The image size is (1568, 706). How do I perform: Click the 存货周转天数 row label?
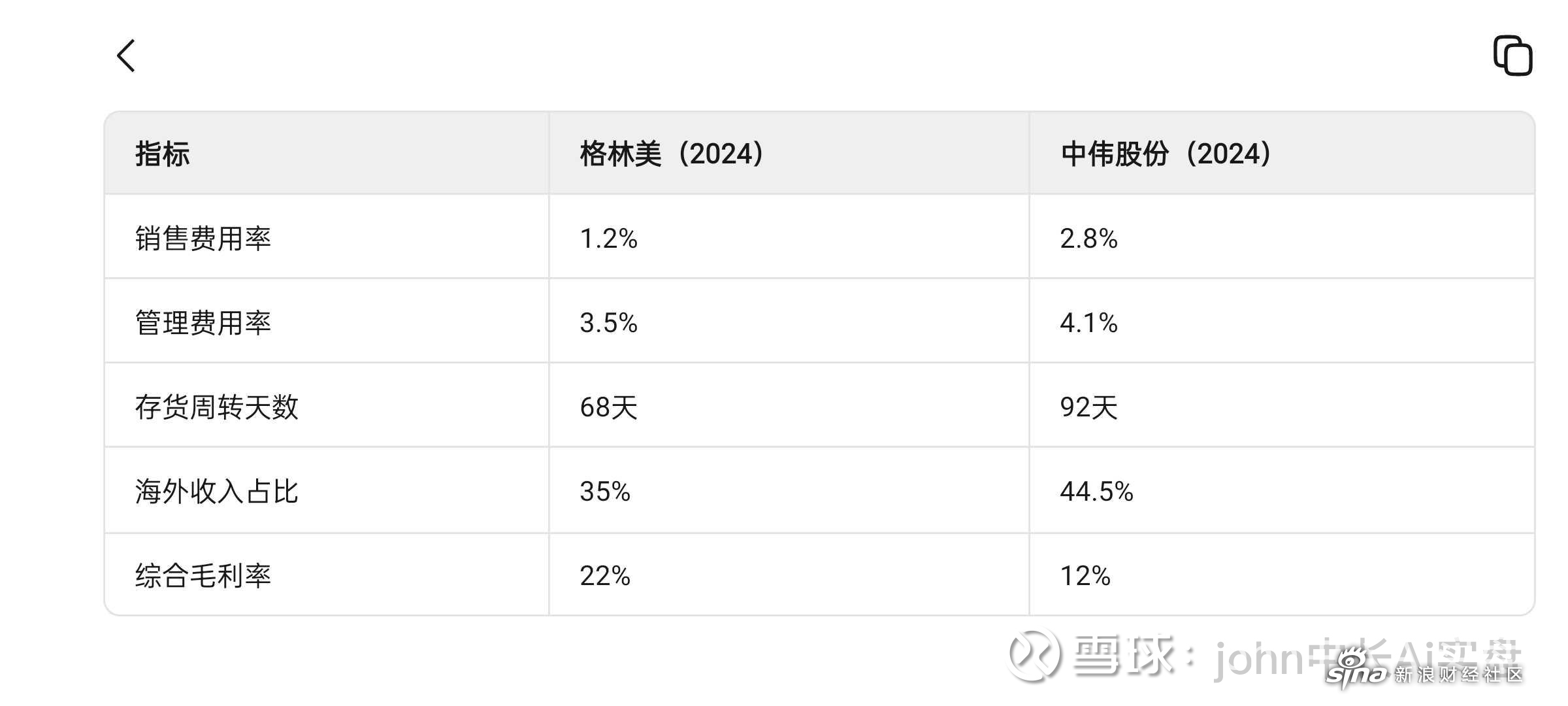tap(217, 407)
